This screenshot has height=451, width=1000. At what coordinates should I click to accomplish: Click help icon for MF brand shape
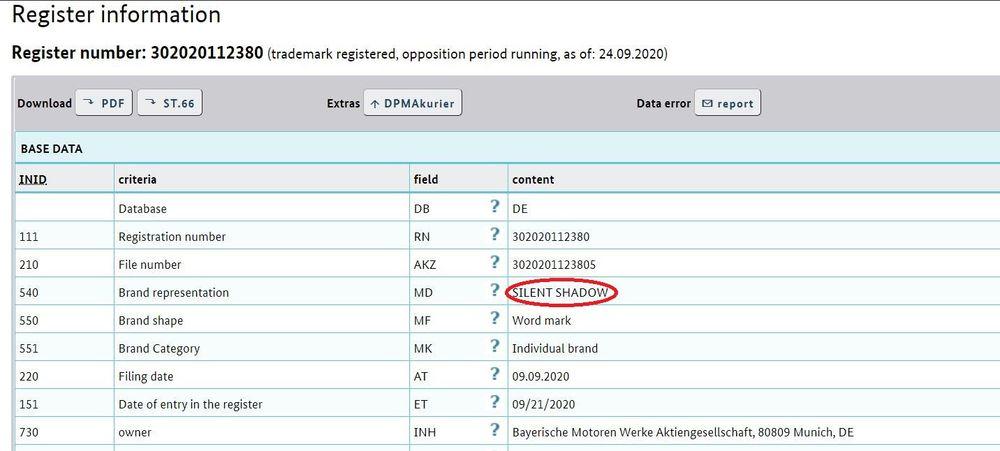point(494,319)
